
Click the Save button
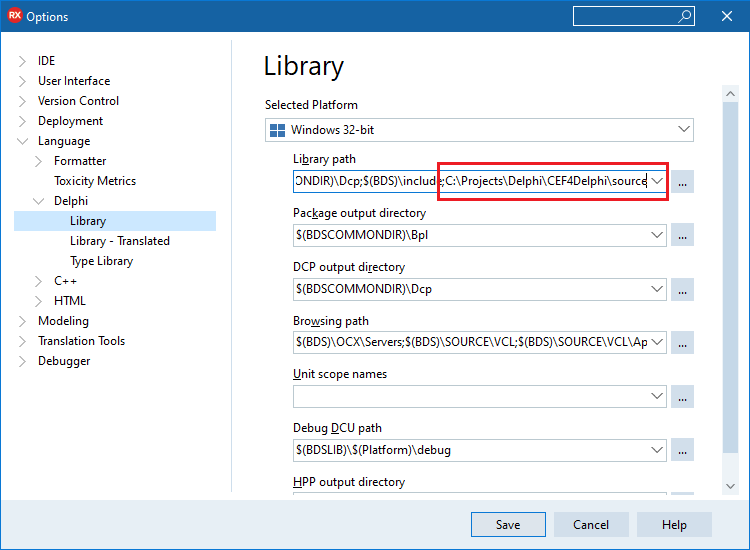pyautogui.click(x=508, y=525)
